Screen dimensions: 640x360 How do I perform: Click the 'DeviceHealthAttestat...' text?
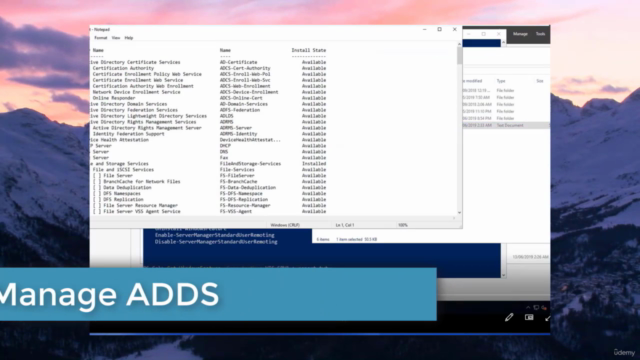(x=250, y=140)
